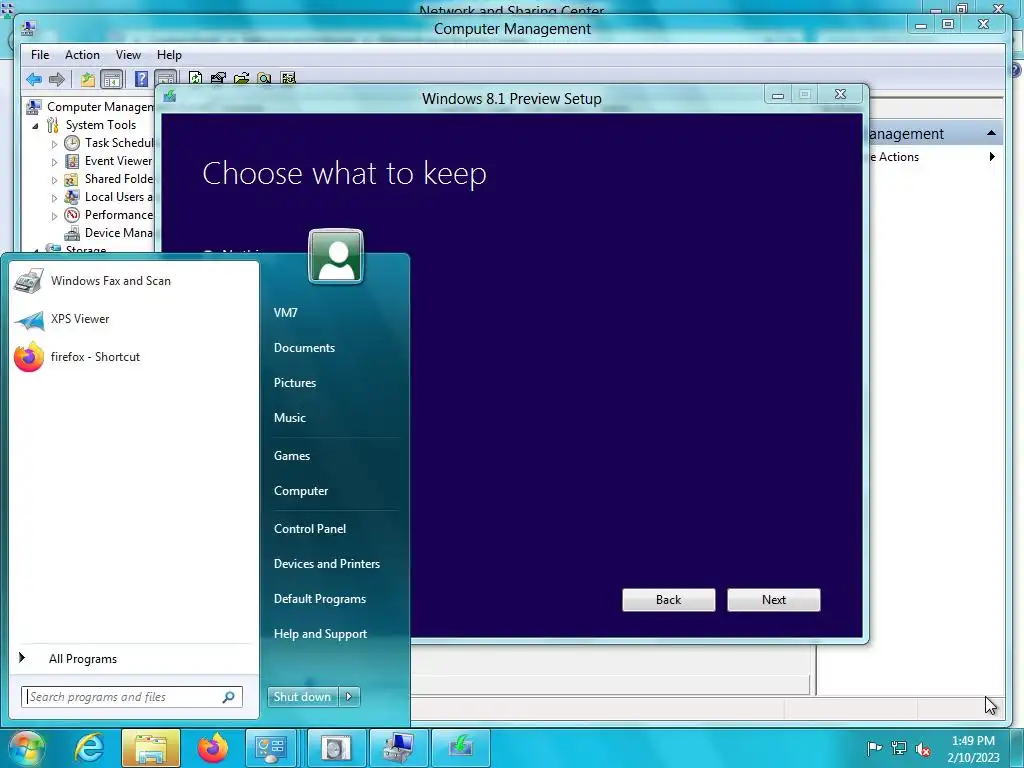Open the Help menu
The image size is (1024, 768).
click(169, 55)
